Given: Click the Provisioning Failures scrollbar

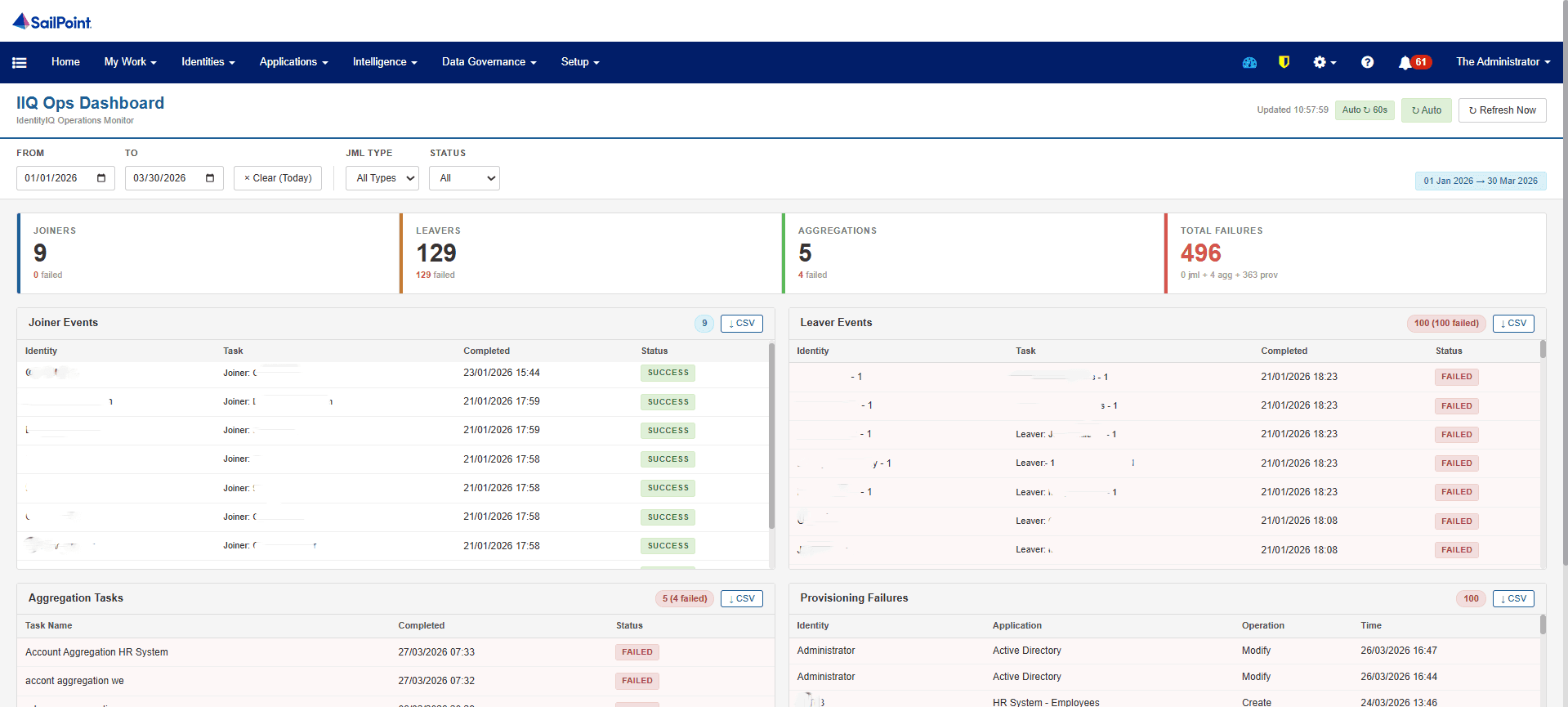Looking at the screenshot, I should [x=1543, y=624].
